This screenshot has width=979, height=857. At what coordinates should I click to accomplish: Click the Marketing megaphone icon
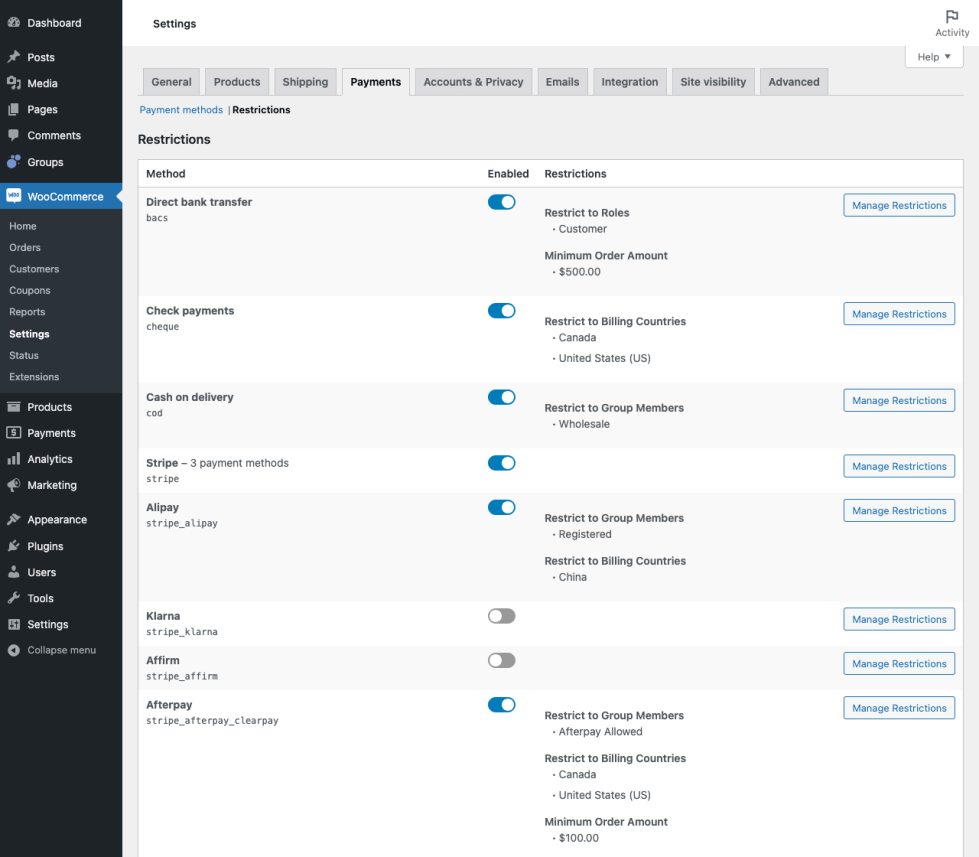[14, 485]
